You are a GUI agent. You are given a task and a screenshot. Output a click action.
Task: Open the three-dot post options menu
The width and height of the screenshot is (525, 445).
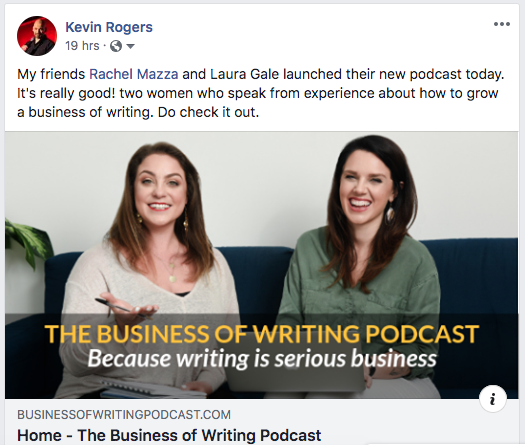click(502, 24)
